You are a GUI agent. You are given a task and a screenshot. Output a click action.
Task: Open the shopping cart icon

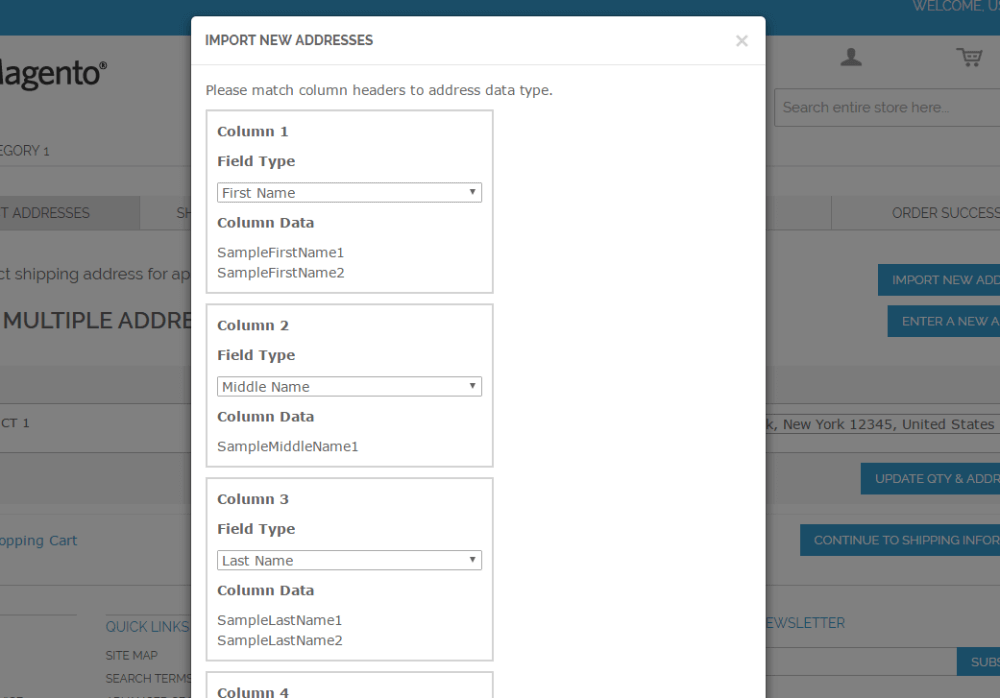969,57
